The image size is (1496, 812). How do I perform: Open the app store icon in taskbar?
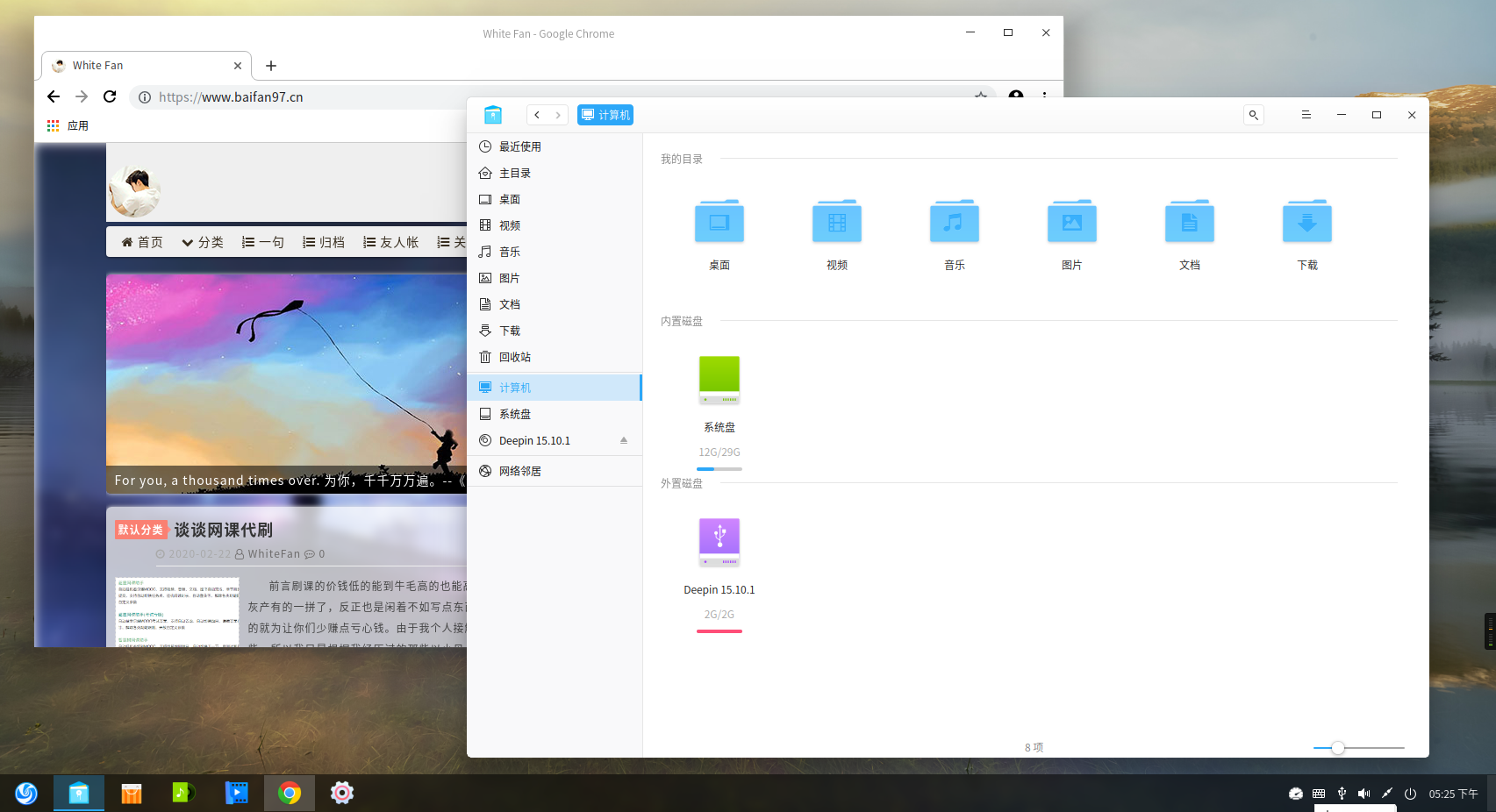(132, 793)
